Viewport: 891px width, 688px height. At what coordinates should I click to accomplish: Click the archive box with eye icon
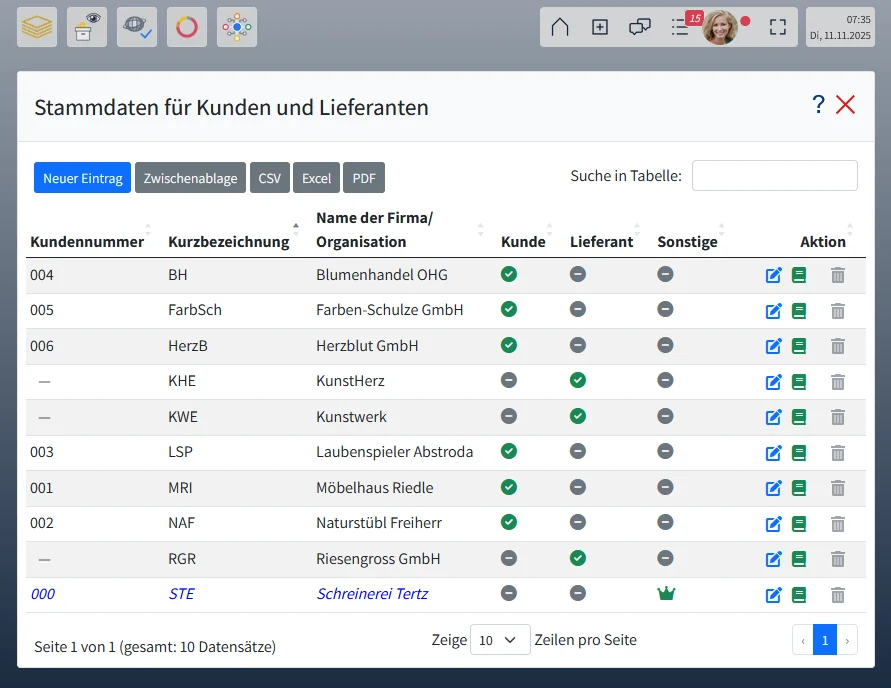pos(87,27)
